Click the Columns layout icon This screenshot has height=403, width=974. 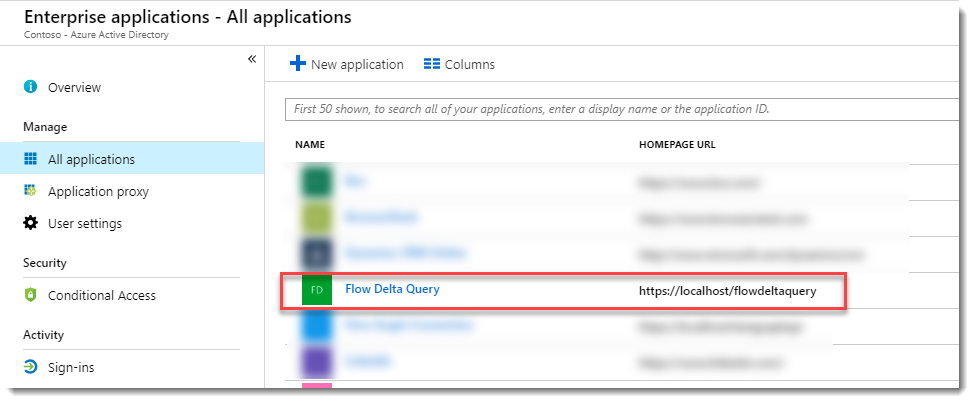[432, 64]
